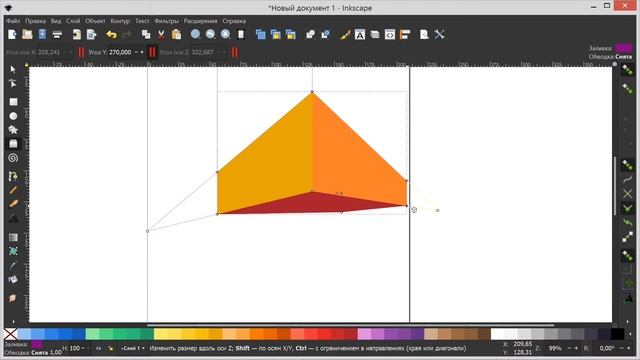Select the Pencil freehand tool
Viewport: 640px width, 360px height.
click(13, 190)
